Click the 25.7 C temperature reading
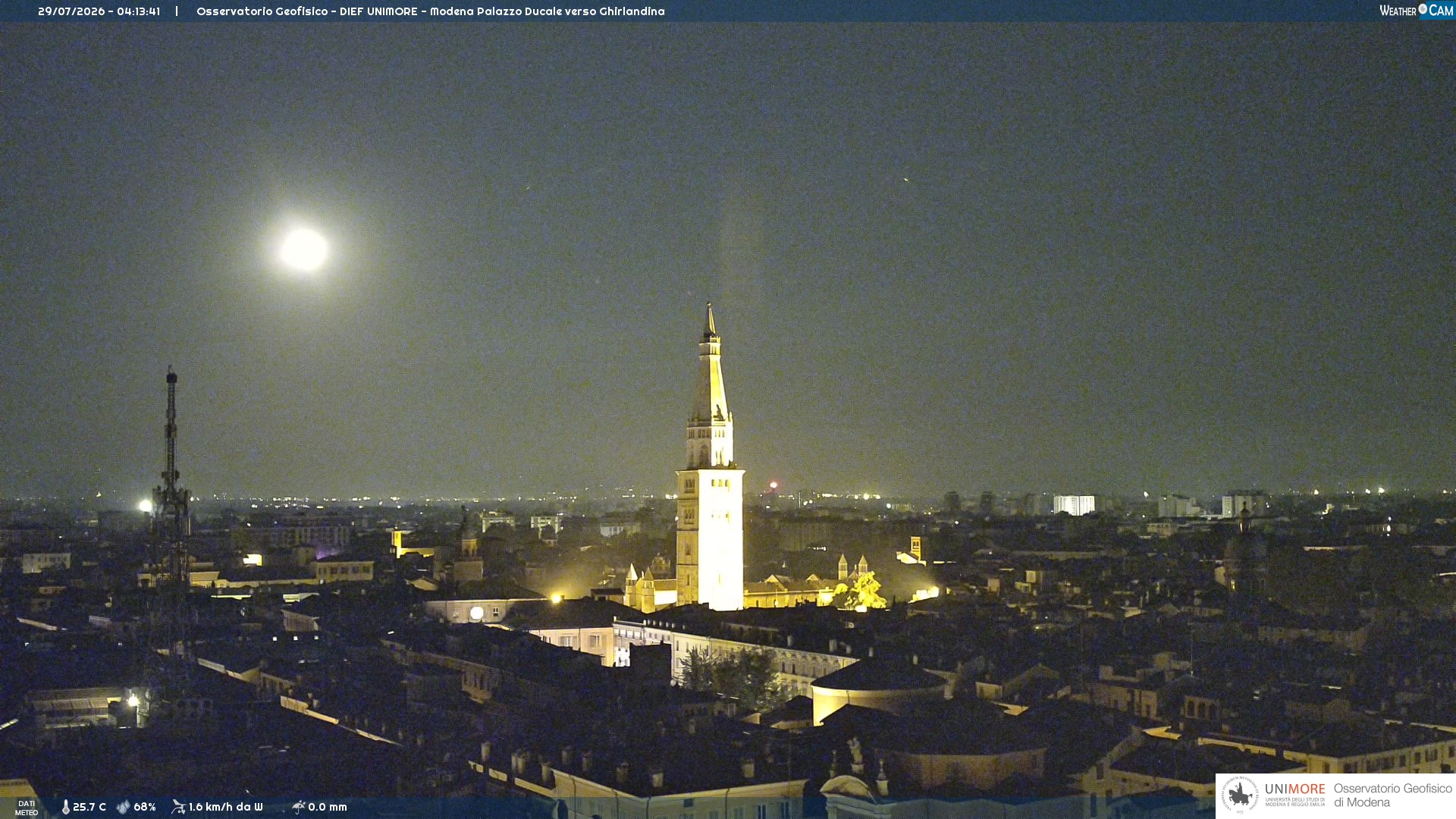This screenshot has height=819, width=1456. tap(89, 807)
